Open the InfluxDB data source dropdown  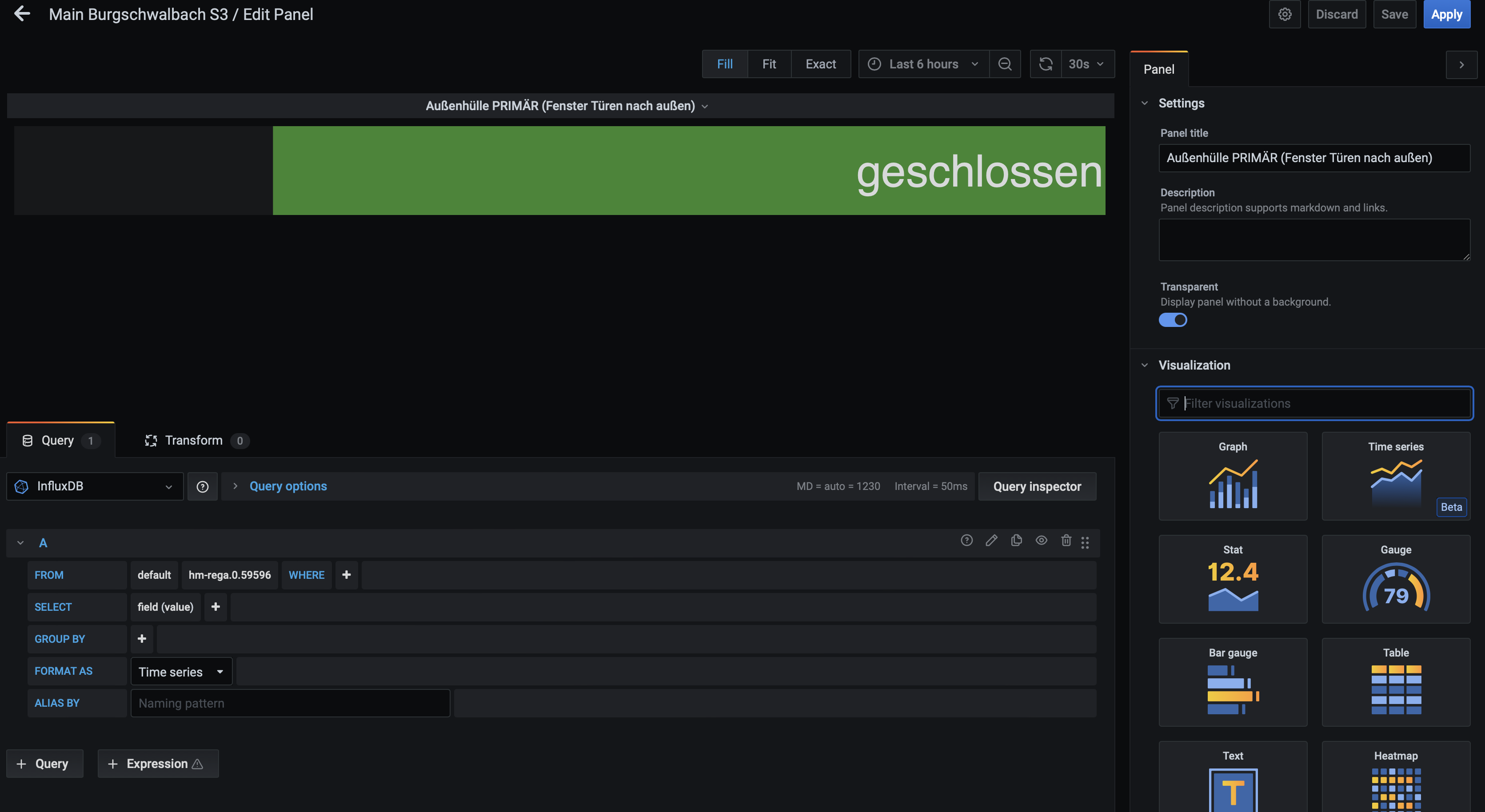tap(95, 486)
